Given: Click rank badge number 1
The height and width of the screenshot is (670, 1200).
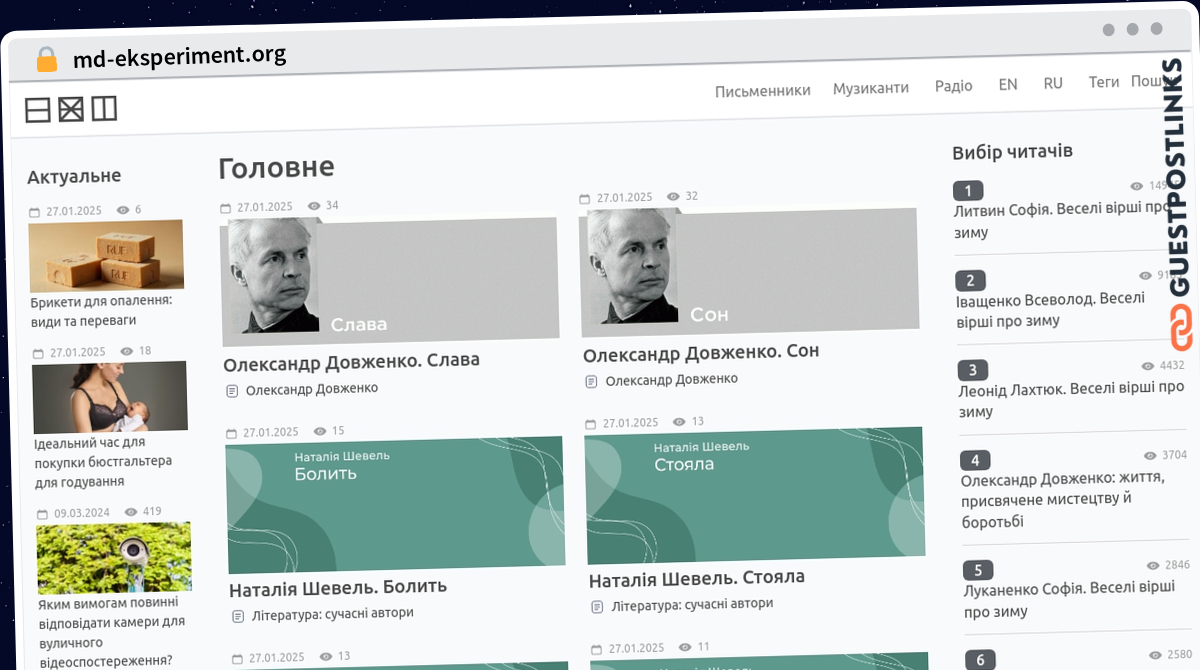Looking at the screenshot, I should tap(968, 190).
